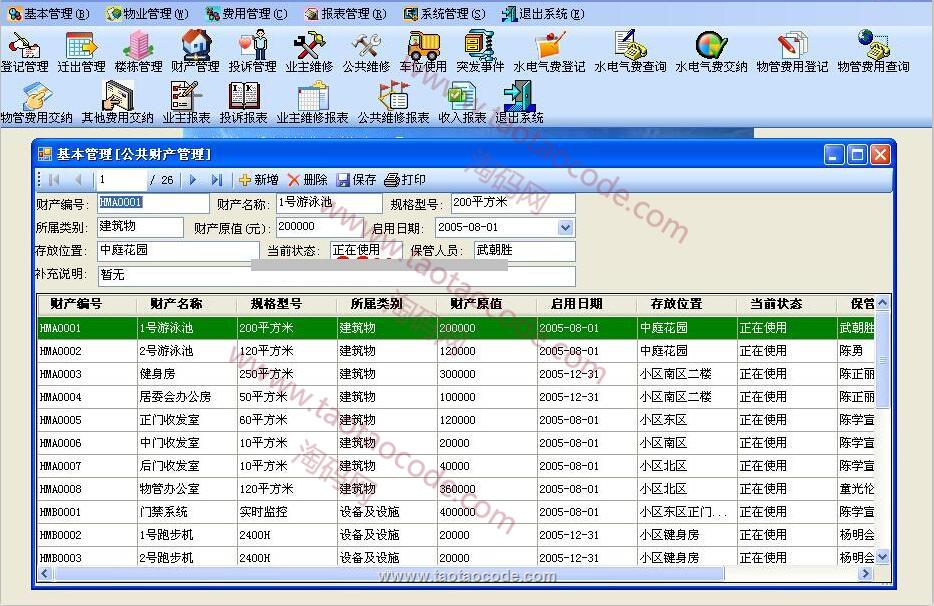The width and height of the screenshot is (934, 606).
Task: Open the 基本管理 menu
Action: 48,14
